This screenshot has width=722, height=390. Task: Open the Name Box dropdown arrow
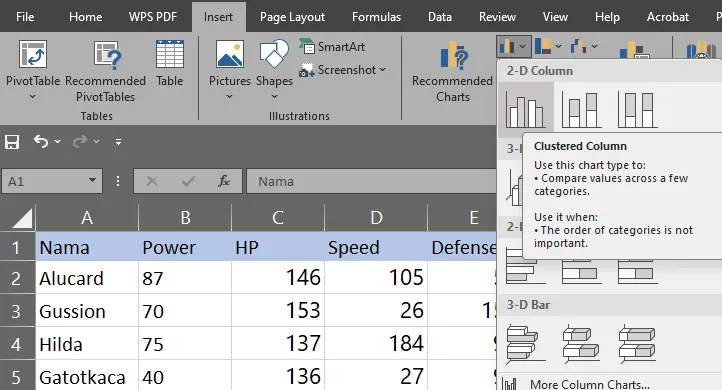click(93, 180)
